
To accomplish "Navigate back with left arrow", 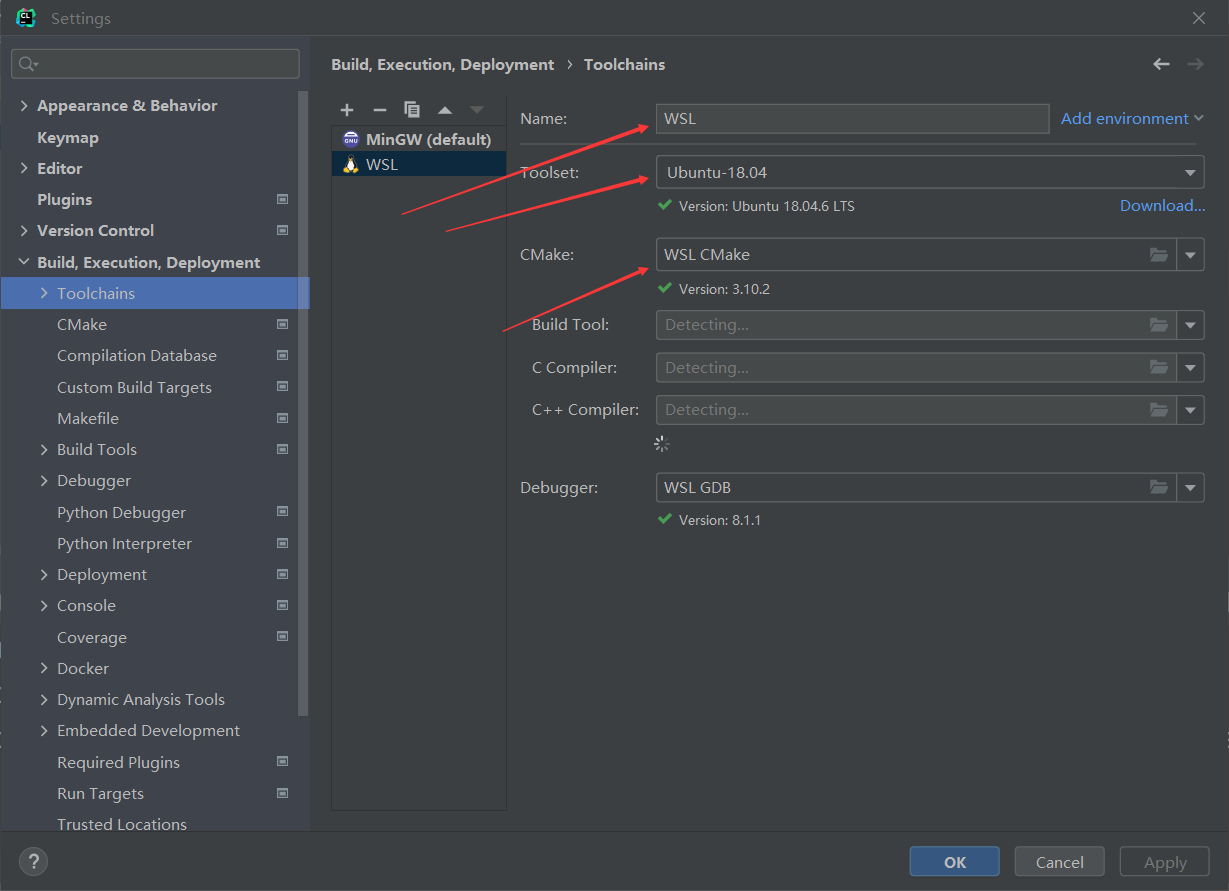I will [1161, 64].
